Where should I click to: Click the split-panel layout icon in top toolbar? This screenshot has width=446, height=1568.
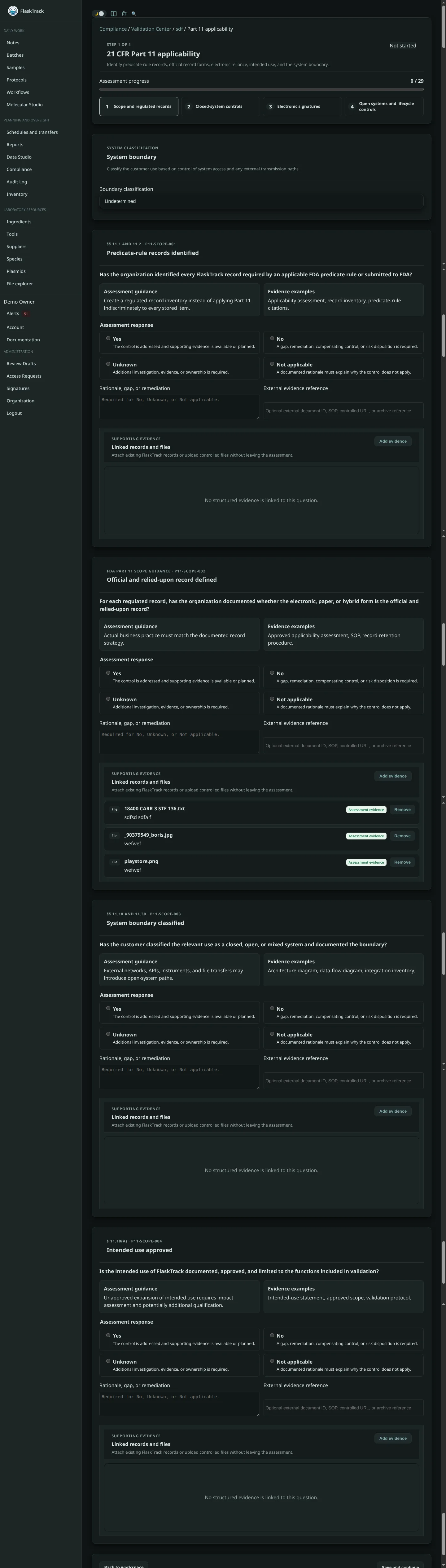tap(113, 13)
